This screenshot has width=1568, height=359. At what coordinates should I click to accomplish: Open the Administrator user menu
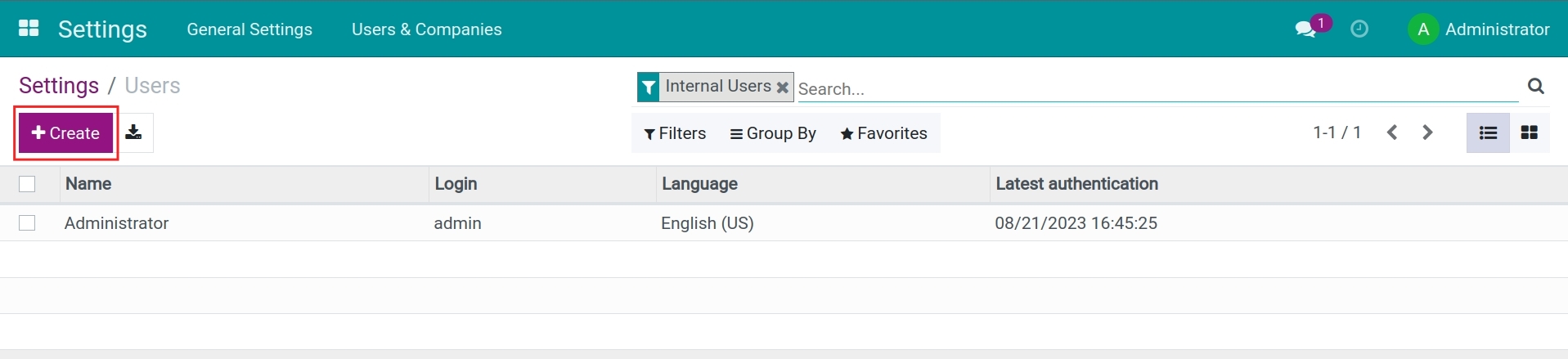click(1479, 29)
